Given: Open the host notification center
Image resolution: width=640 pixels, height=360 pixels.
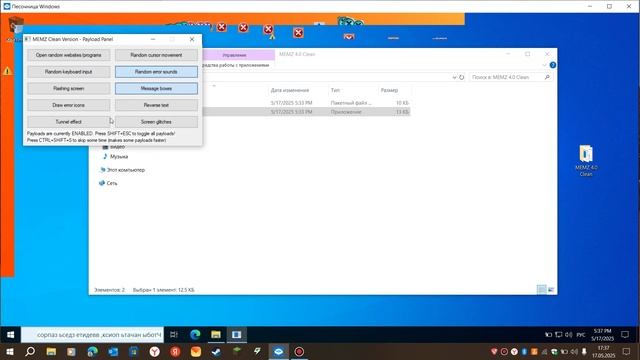Looking at the screenshot, I should 626,351.
